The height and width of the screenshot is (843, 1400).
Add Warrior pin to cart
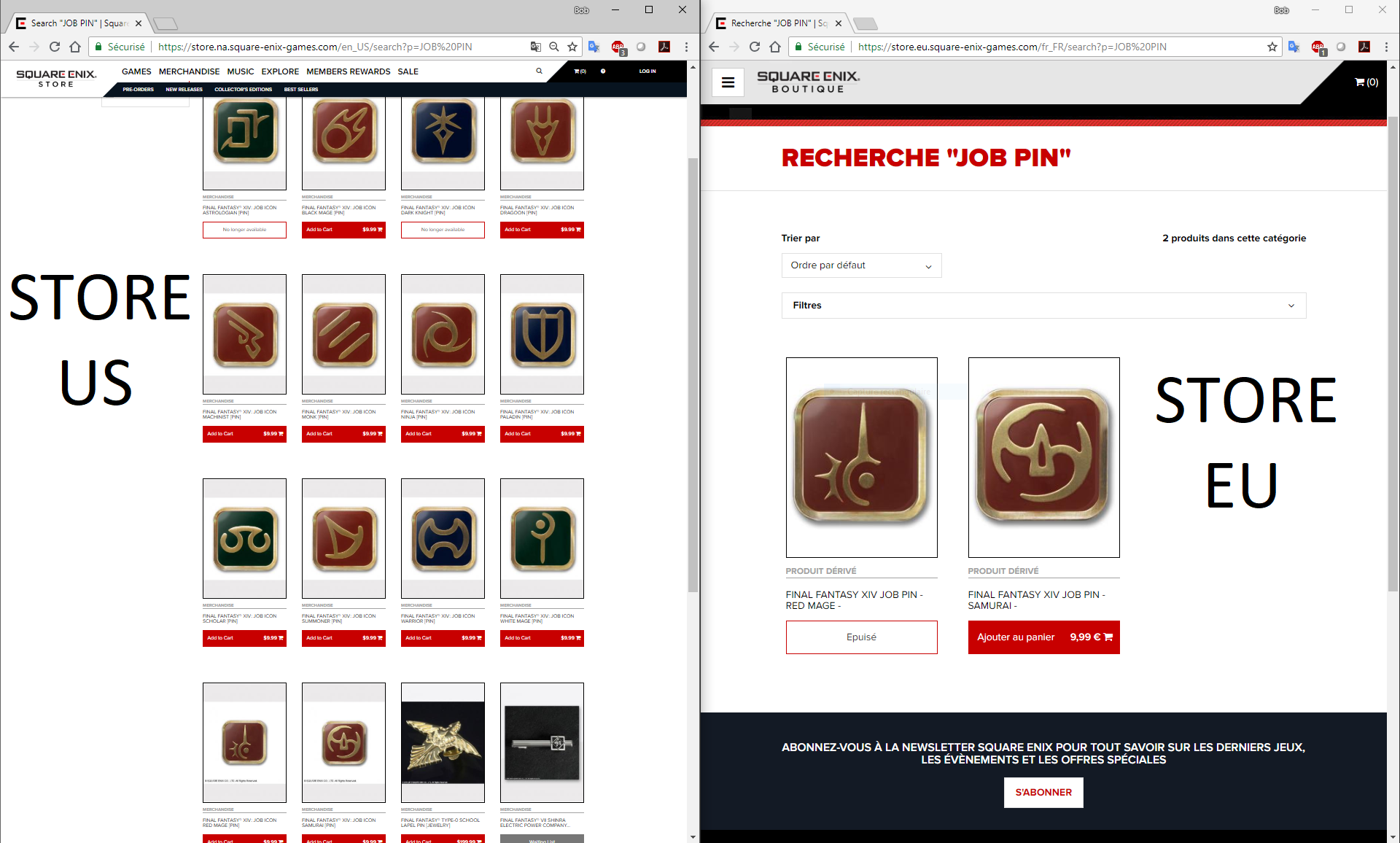[443, 638]
